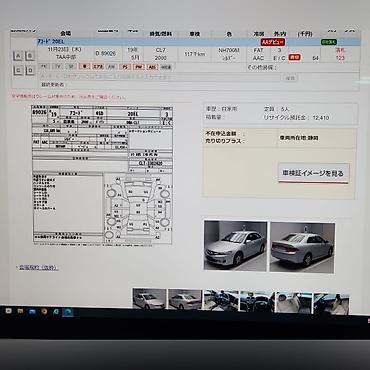
Task: Click the SR equipment tag
Action: click(x=71, y=66)
